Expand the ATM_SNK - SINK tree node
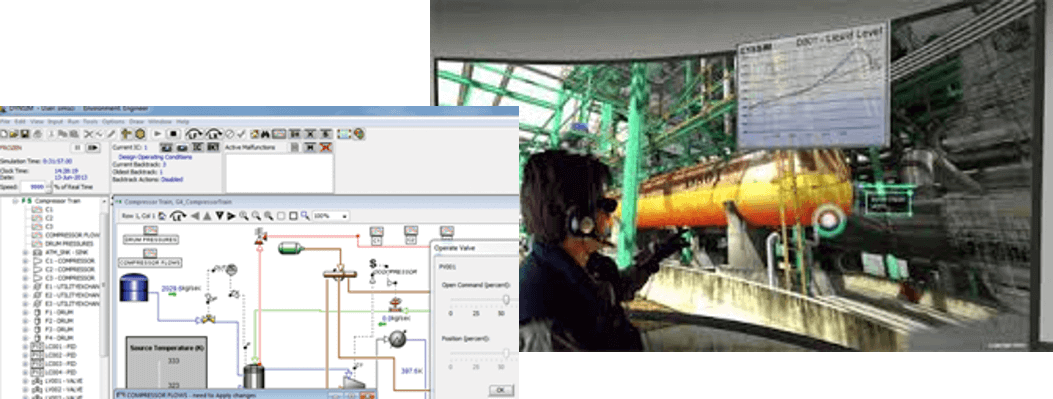The image size is (1053, 399). pos(26,253)
